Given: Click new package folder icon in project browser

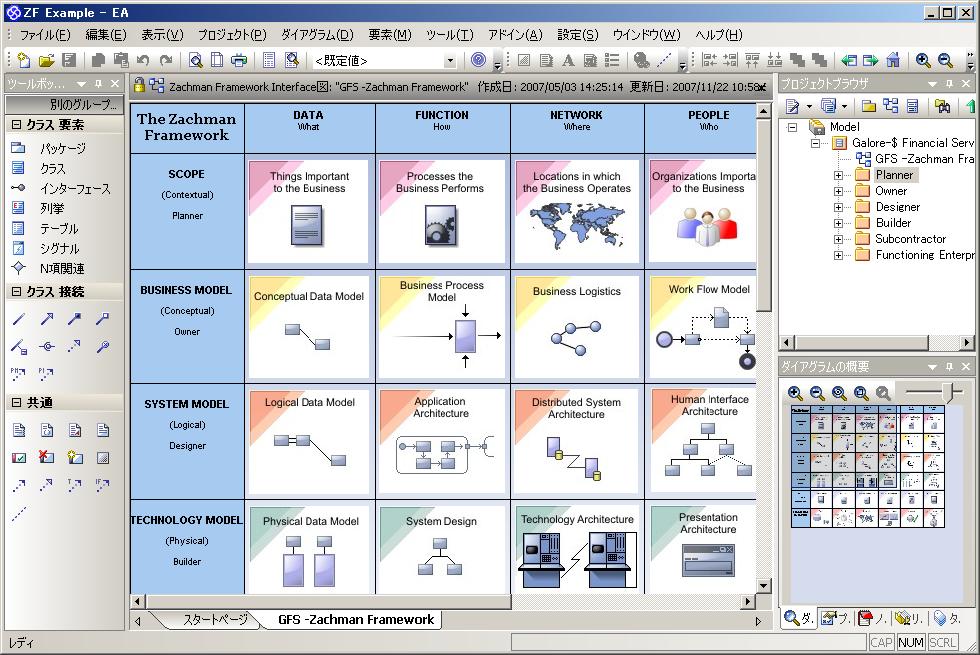Looking at the screenshot, I should (869, 106).
